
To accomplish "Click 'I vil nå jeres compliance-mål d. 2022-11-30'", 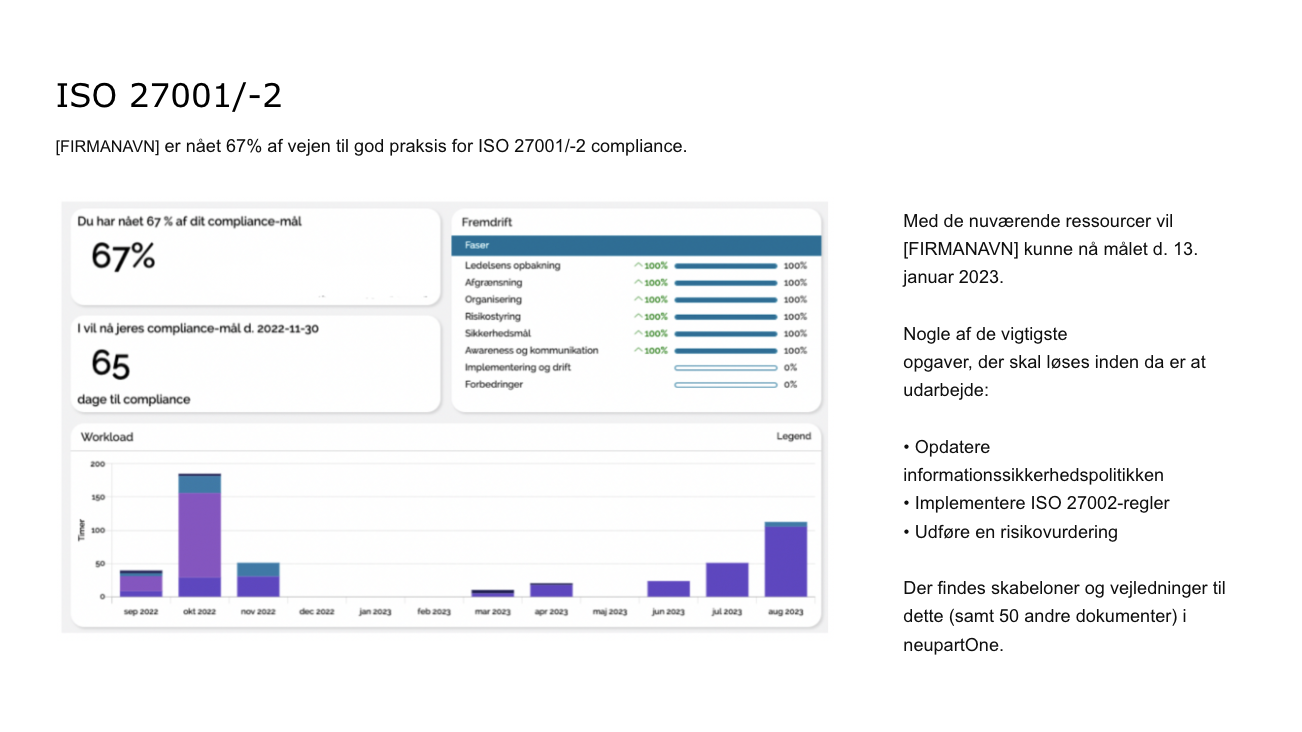I will [x=198, y=329].
